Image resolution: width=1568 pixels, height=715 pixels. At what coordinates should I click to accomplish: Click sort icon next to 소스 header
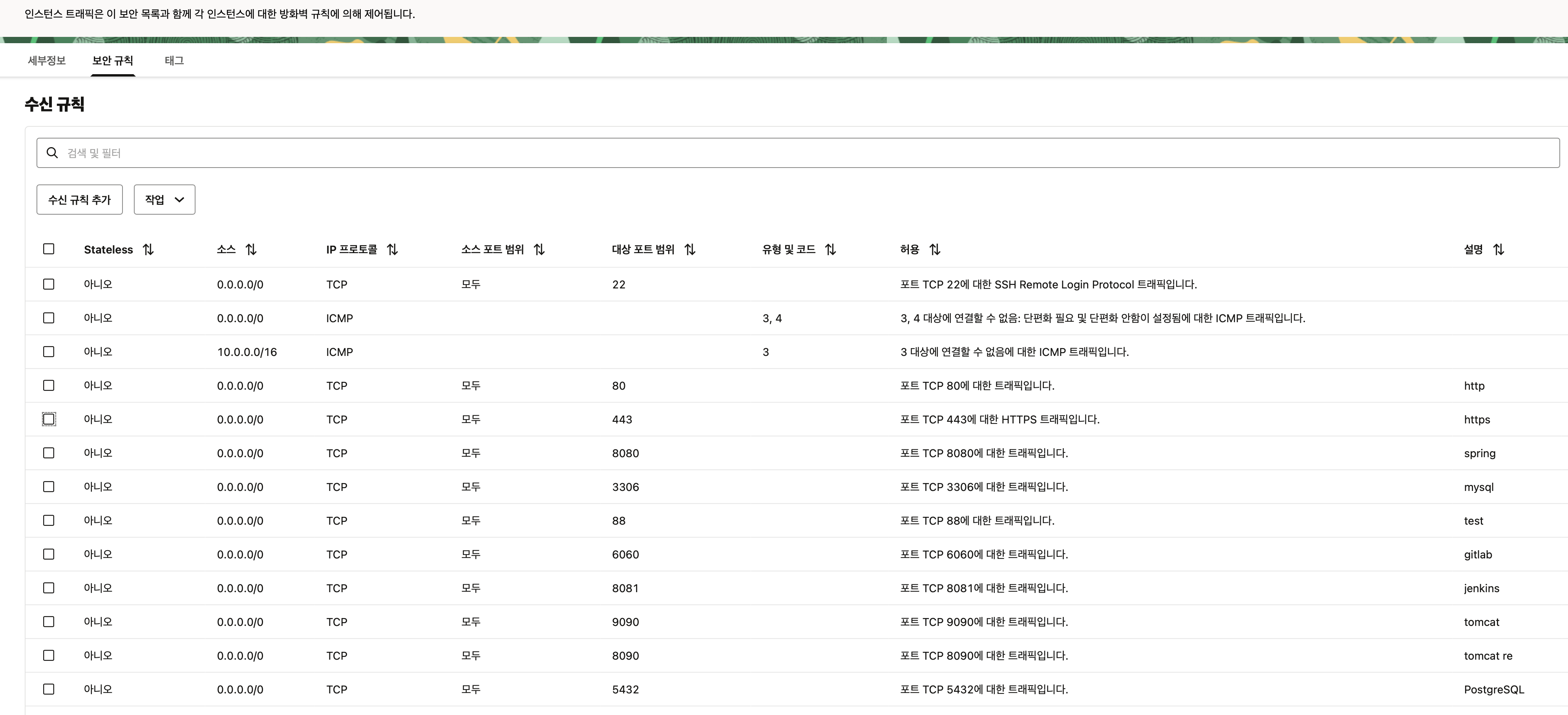point(251,250)
